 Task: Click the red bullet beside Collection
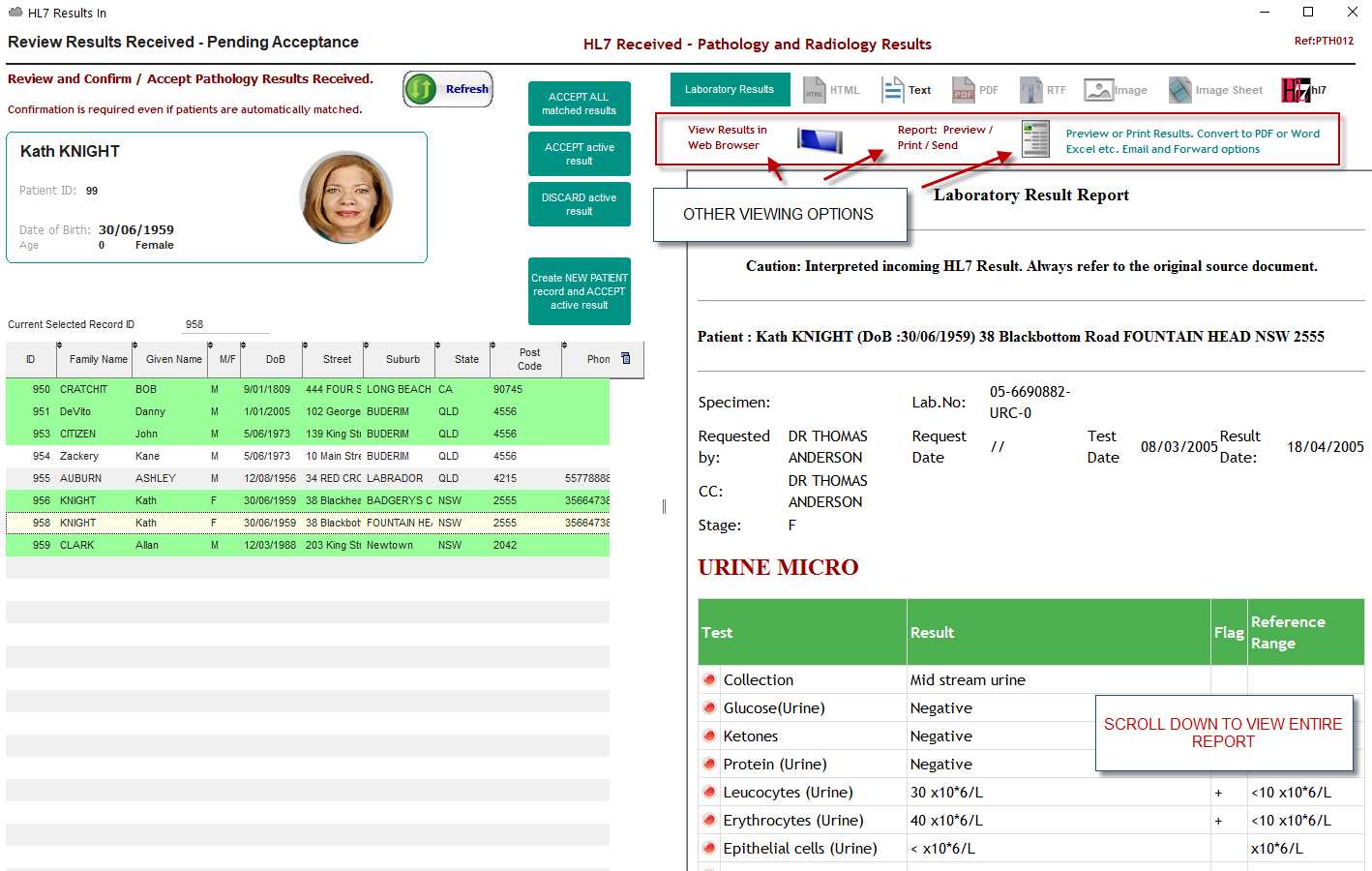coord(709,679)
